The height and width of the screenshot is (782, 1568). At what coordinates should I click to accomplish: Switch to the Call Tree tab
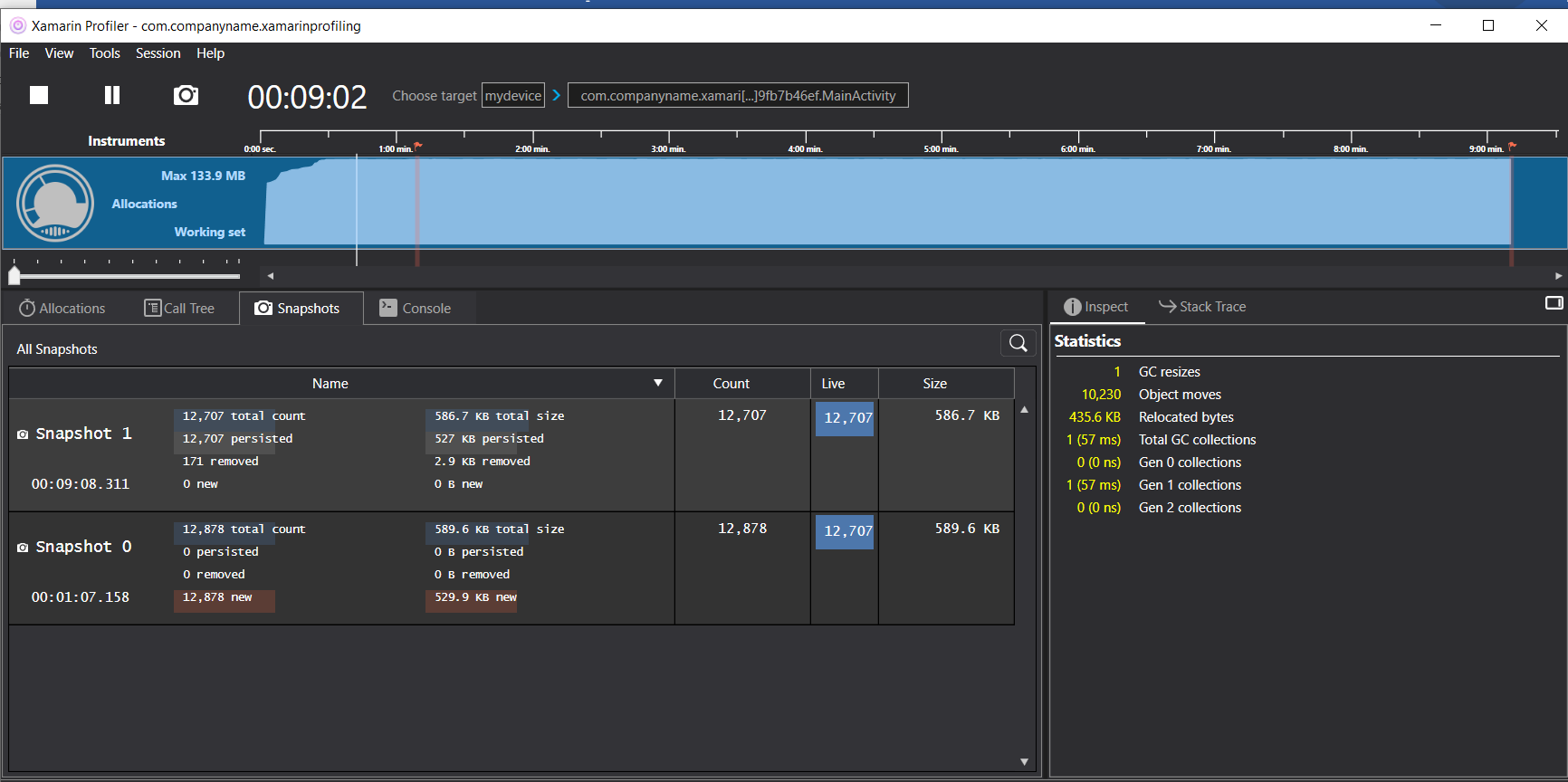(x=179, y=309)
